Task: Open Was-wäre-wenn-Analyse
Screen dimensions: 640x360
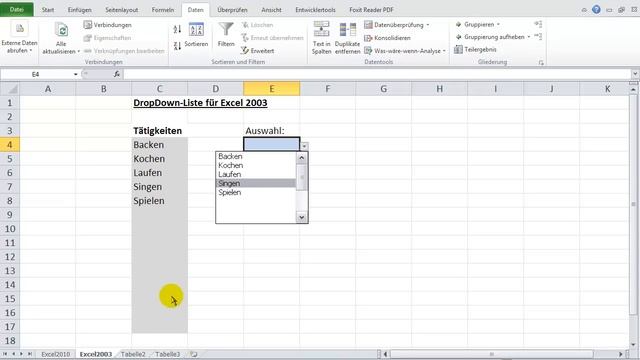Action: pos(405,51)
